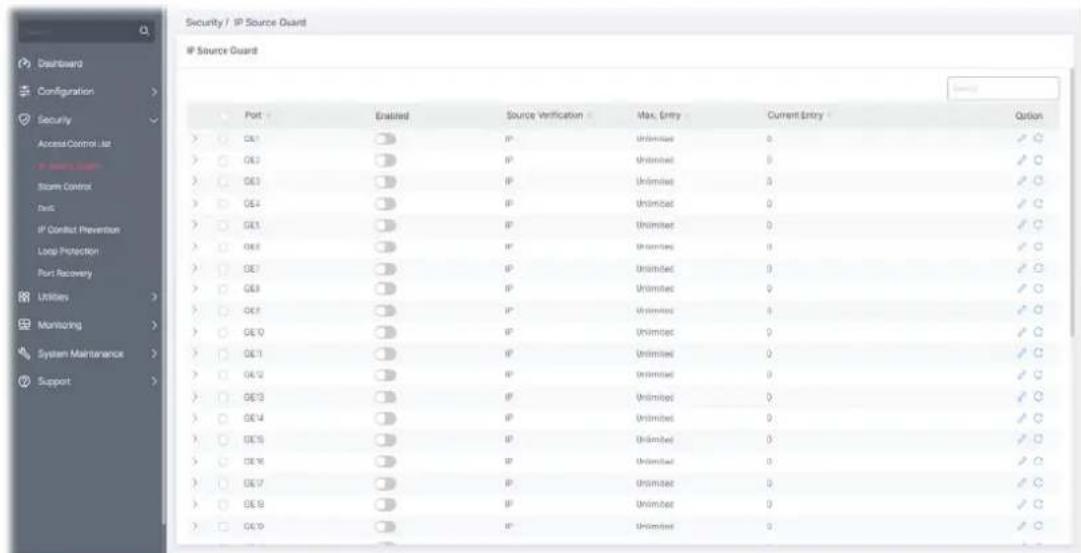Collapse the Security menu chevron
Screen dimensions: 1081x553
(x=154, y=120)
